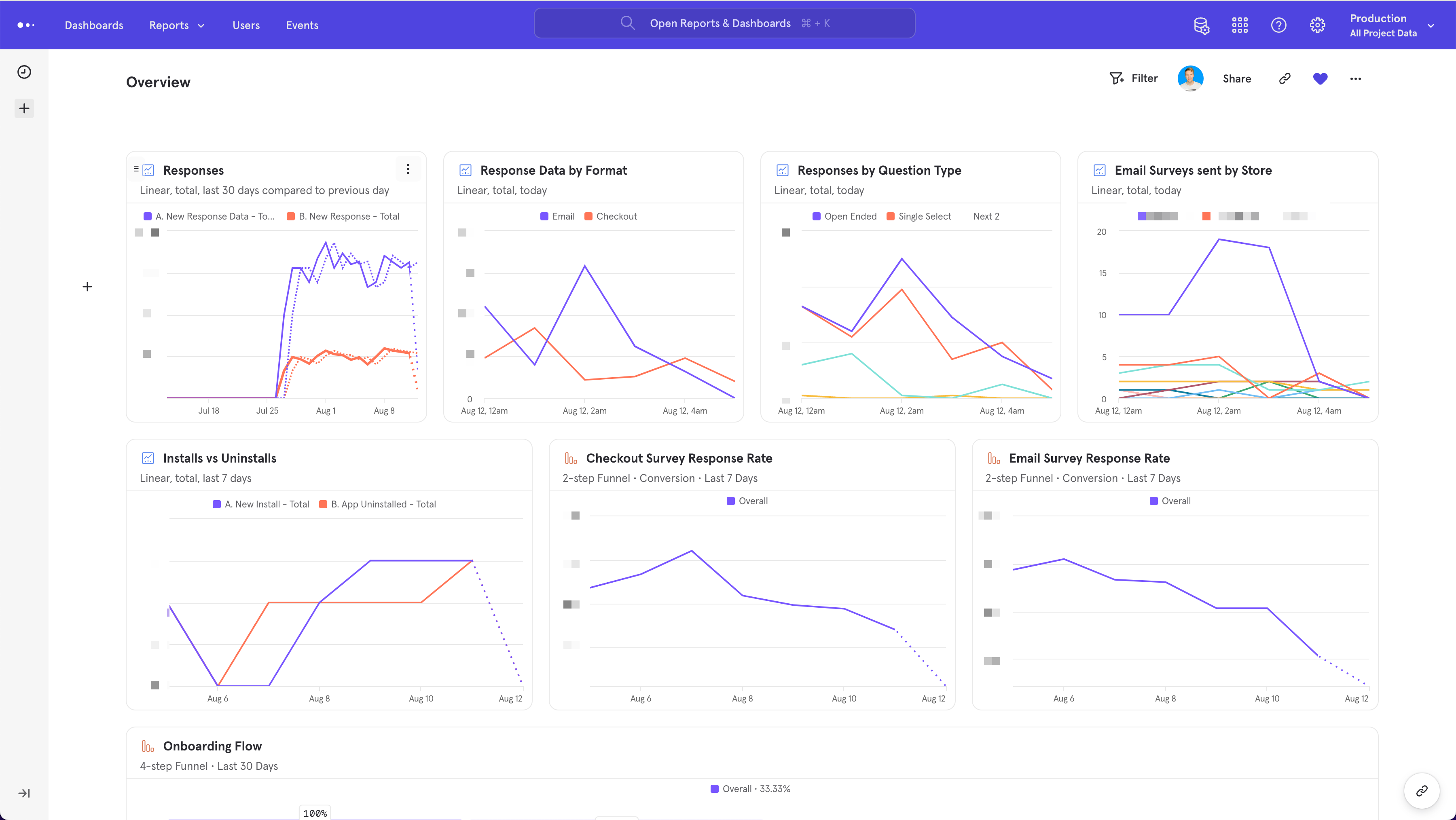The height and width of the screenshot is (820, 1456).
Task: Open the recently viewed history panel
Action: [x=24, y=72]
